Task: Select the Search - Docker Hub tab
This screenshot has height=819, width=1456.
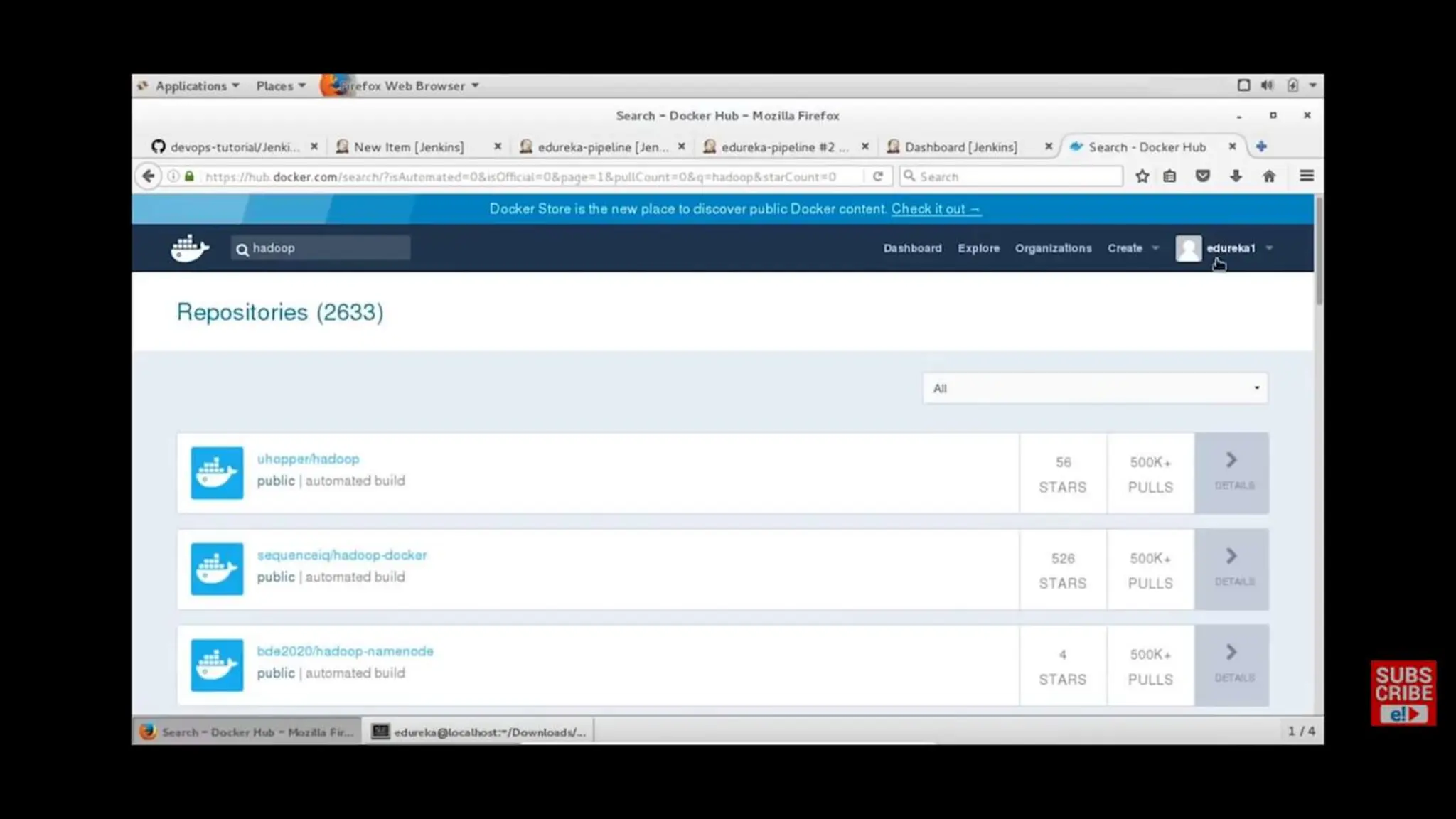Action: pyautogui.click(x=1147, y=147)
